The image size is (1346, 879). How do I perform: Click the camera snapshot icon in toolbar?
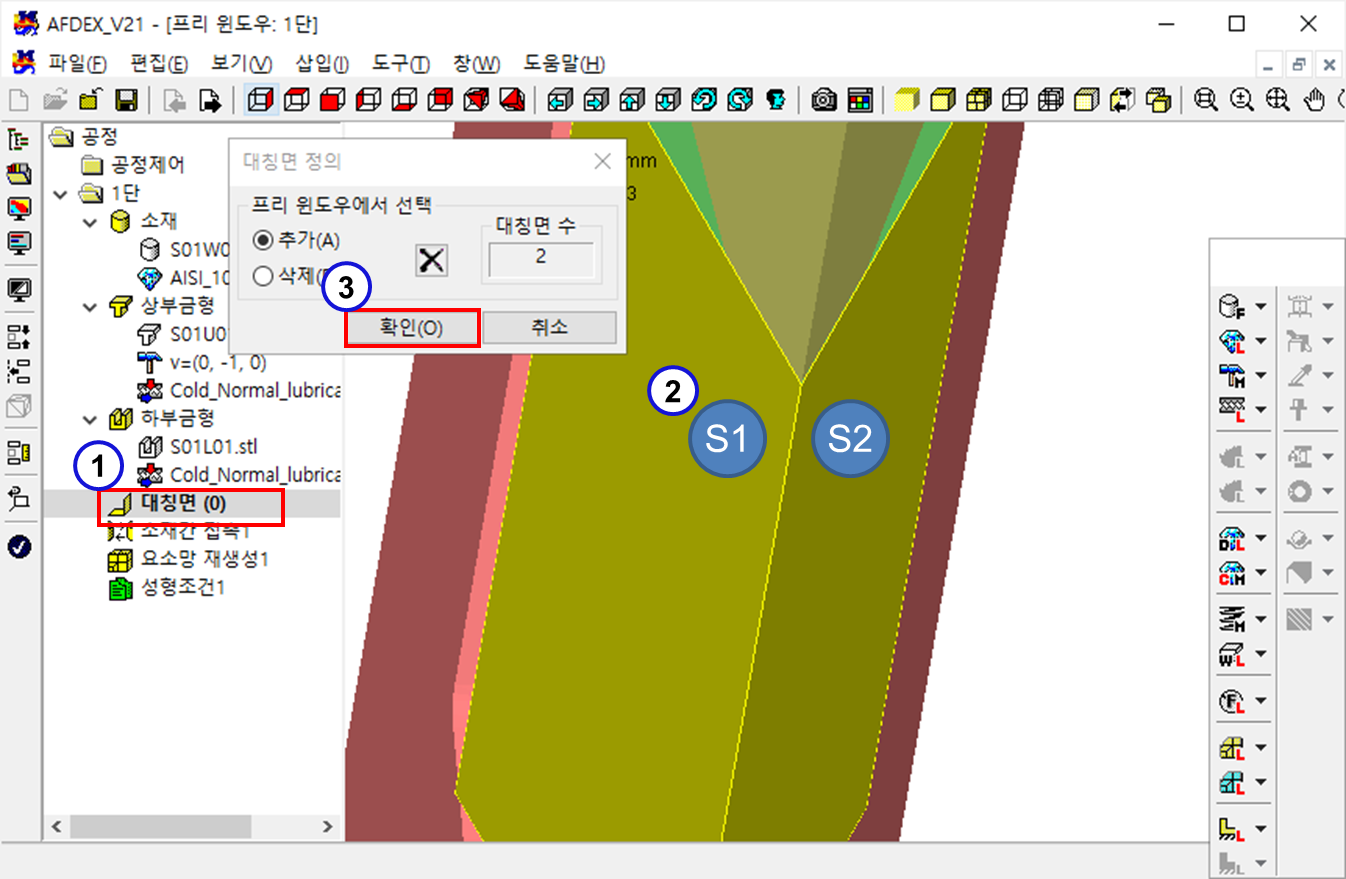coord(823,100)
